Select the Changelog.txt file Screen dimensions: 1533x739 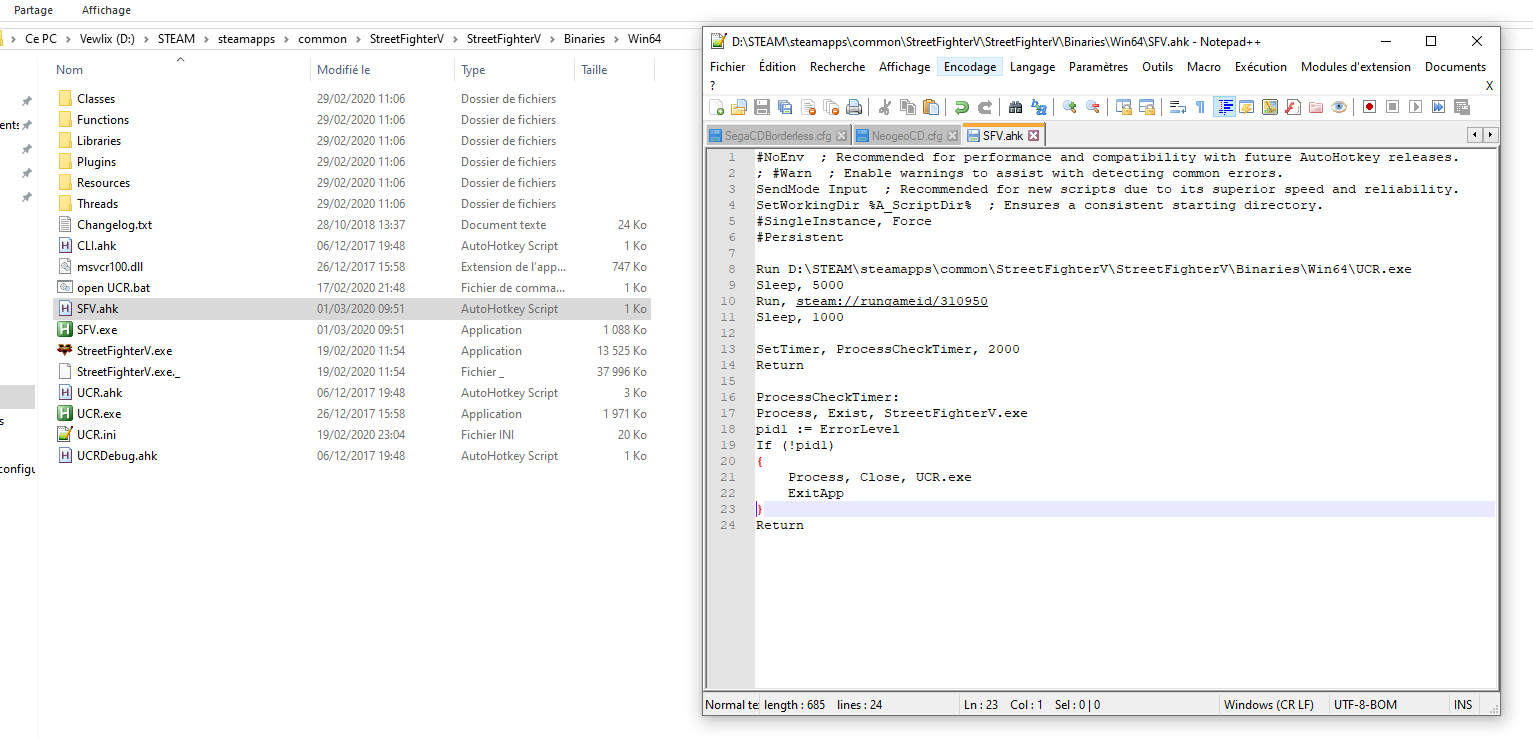point(352,225)
